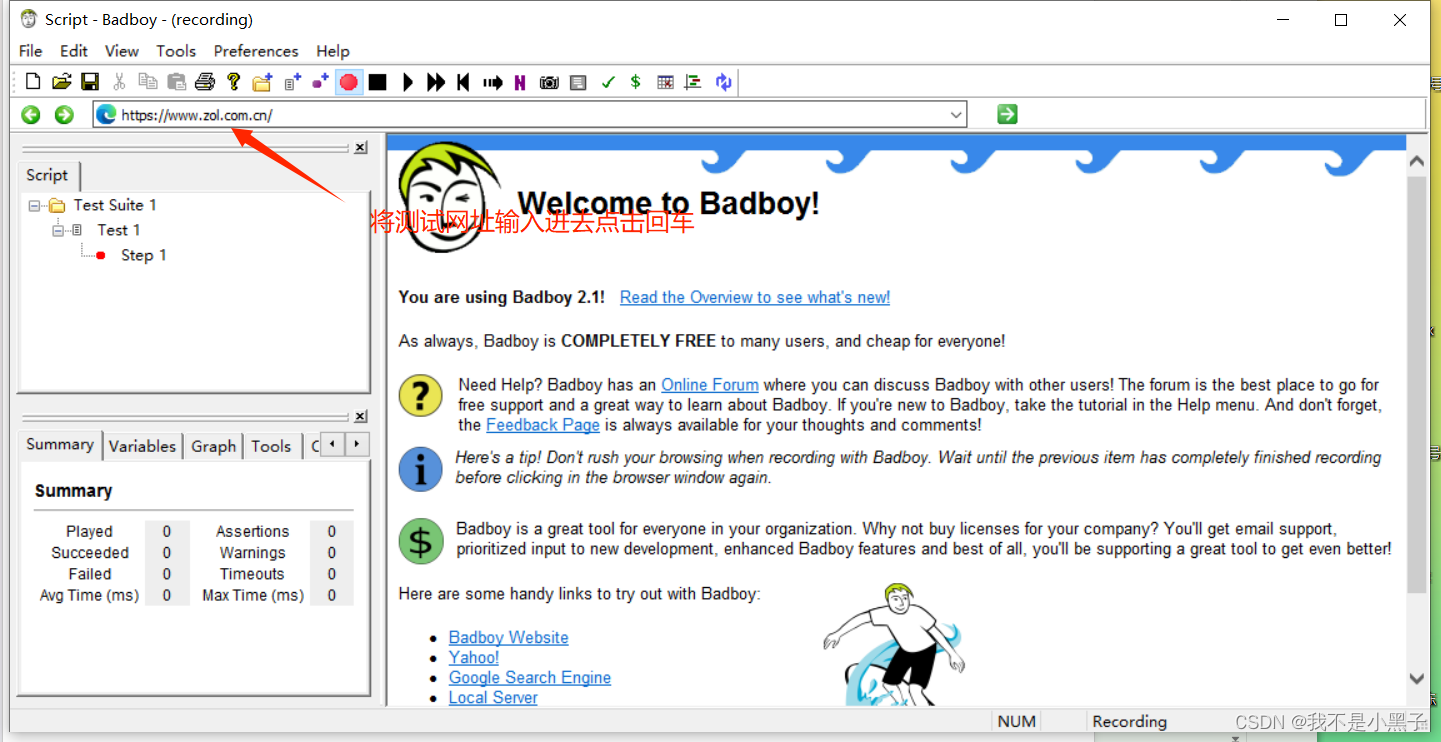This screenshot has height=742, width=1441.
Task: Open the Online Forum link
Action: click(710, 385)
